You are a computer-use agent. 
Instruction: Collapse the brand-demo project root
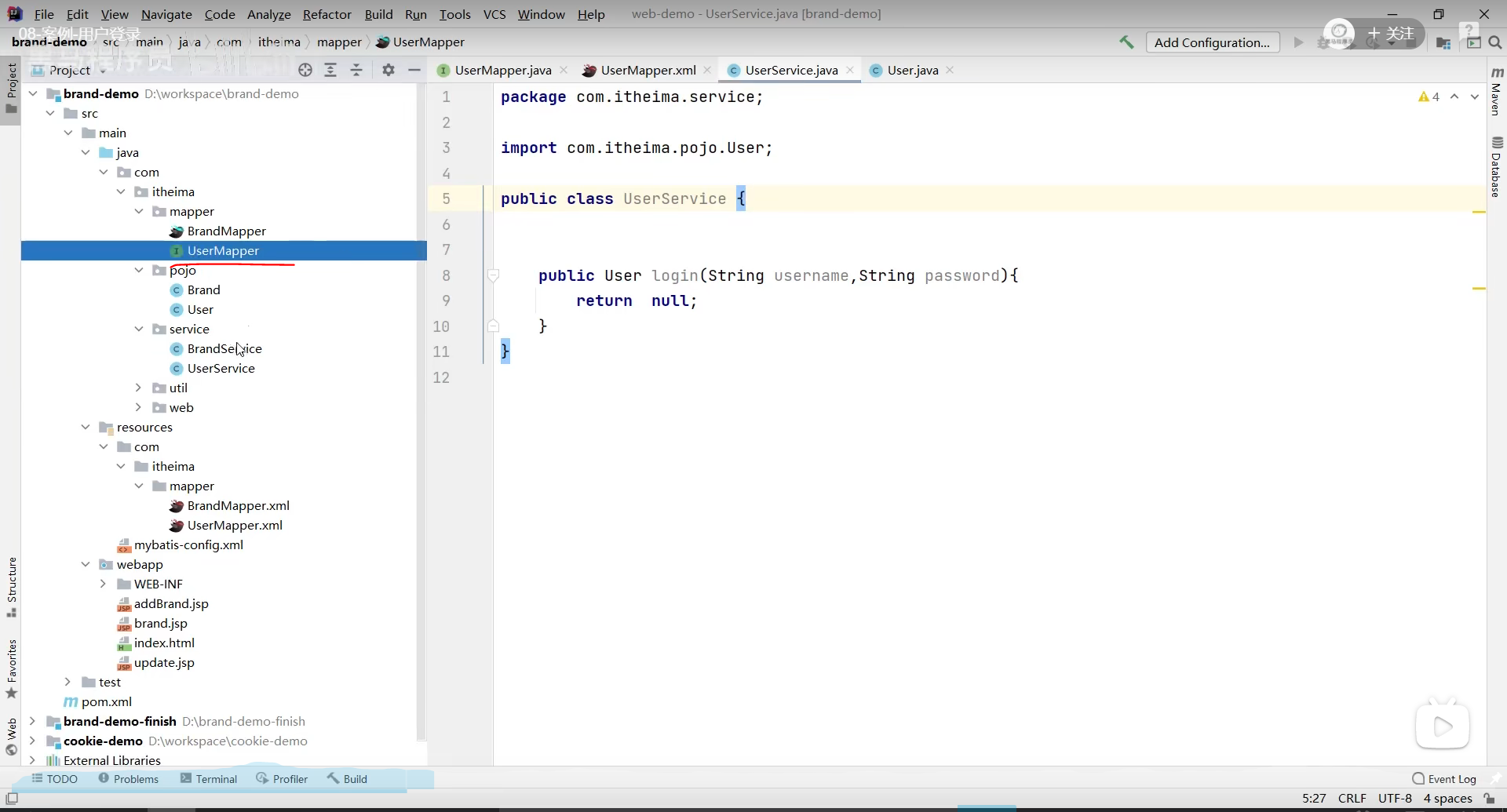coord(33,93)
